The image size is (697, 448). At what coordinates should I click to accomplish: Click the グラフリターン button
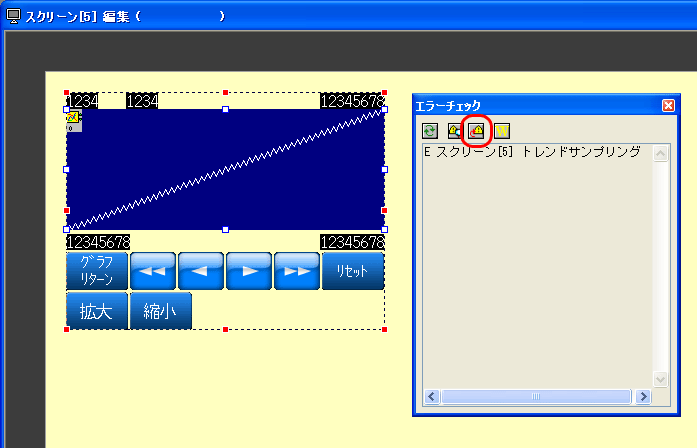click(x=96, y=271)
